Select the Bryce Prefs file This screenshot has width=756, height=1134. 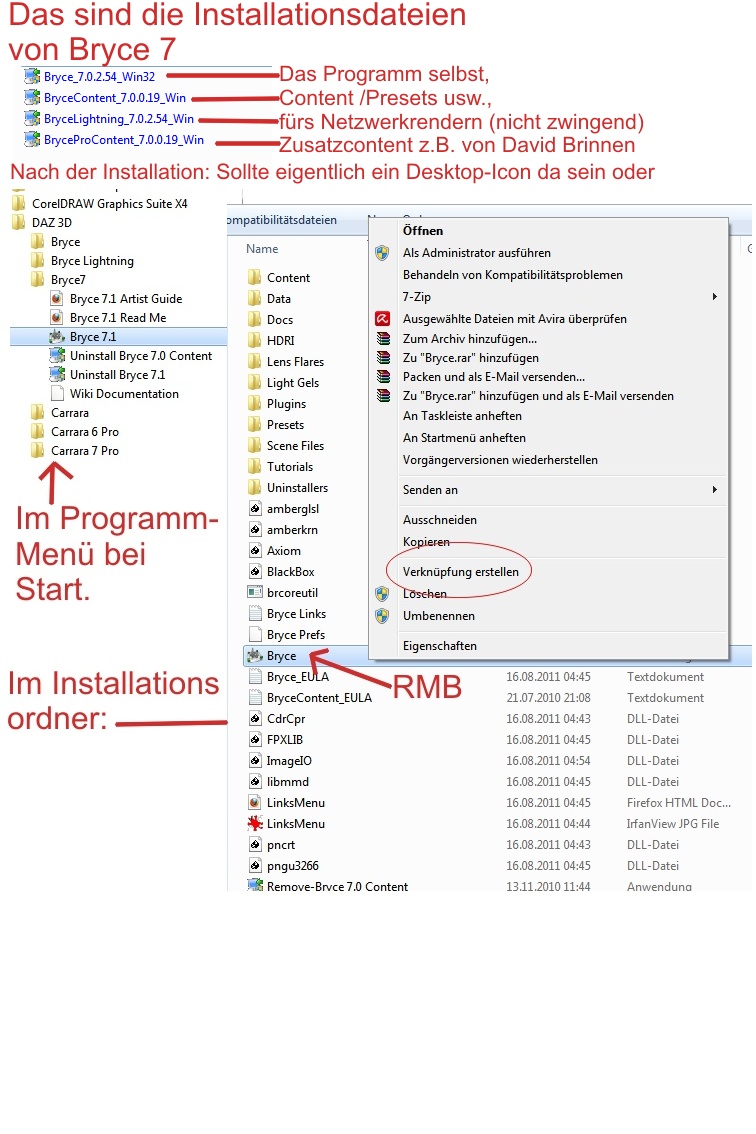pos(286,634)
